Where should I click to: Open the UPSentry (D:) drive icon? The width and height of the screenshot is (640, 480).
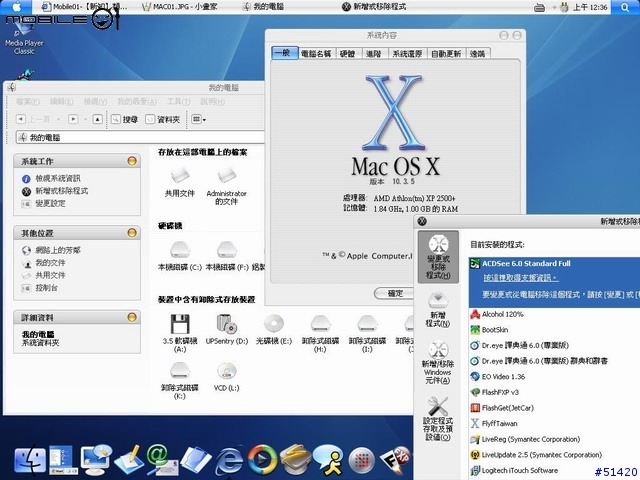[x=227, y=324]
